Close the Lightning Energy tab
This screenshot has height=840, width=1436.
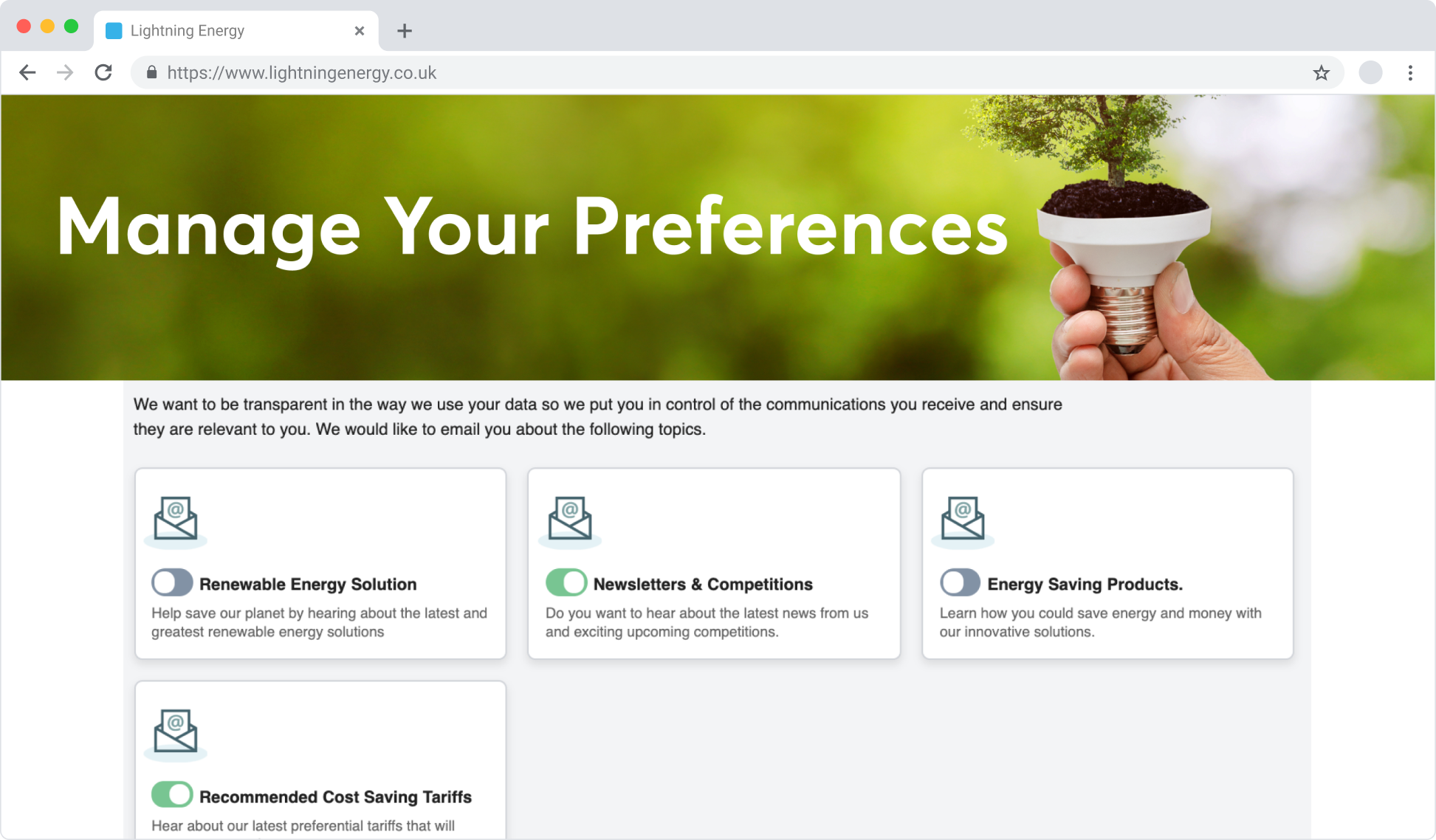point(360,31)
